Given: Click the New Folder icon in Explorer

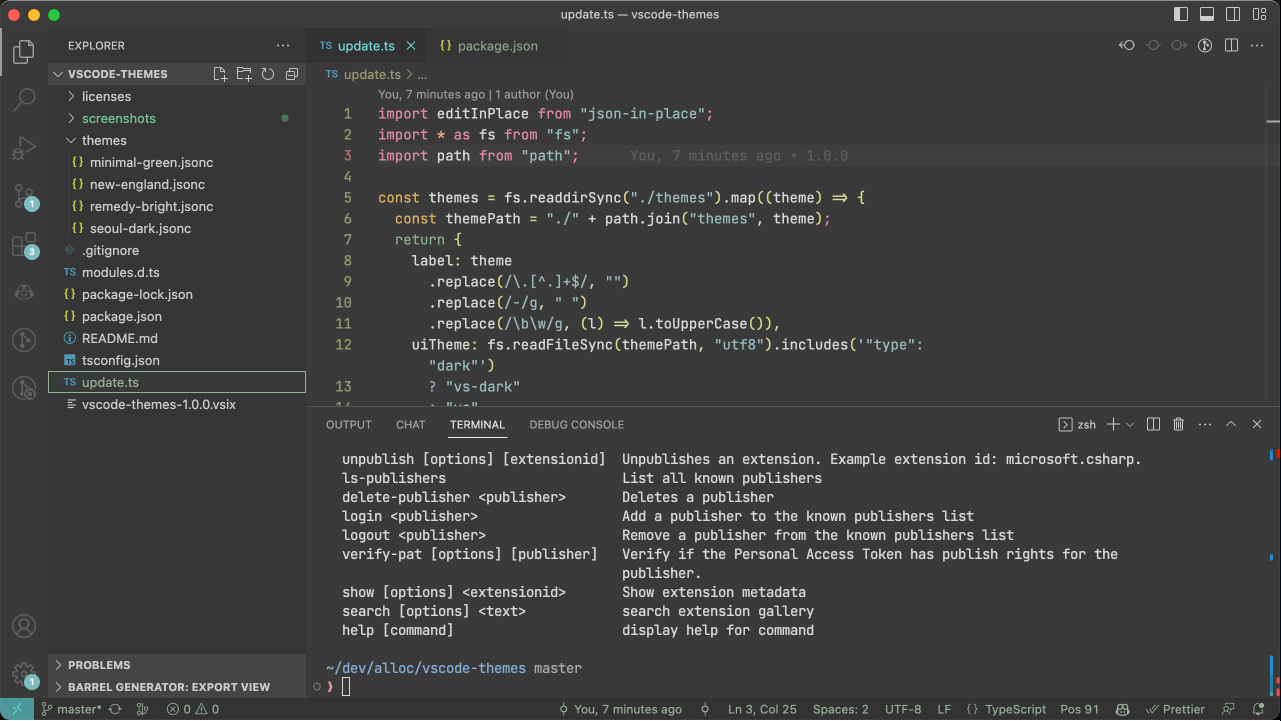Looking at the screenshot, I should [244, 74].
